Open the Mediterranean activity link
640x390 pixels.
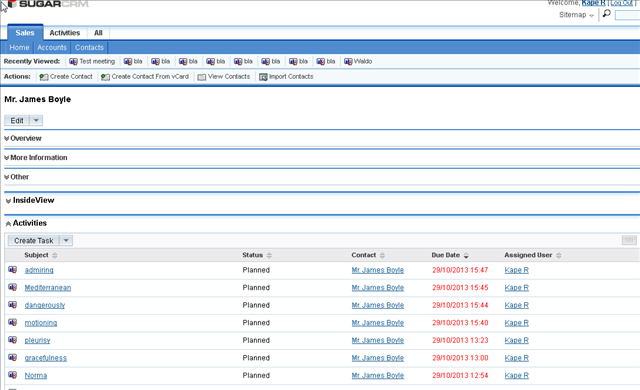48,288
